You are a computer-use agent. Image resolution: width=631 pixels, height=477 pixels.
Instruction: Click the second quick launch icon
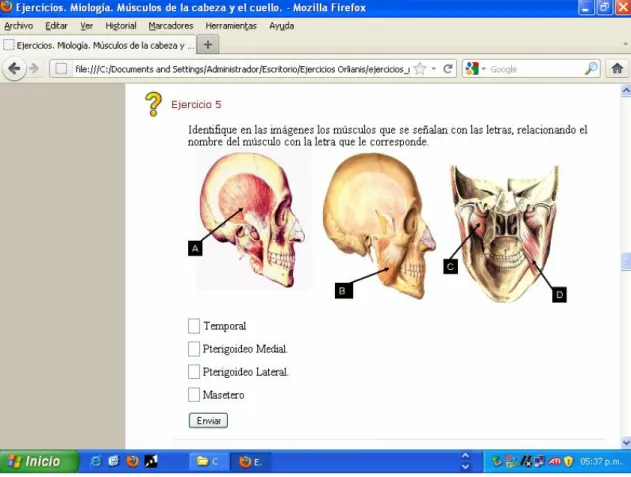(114, 461)
